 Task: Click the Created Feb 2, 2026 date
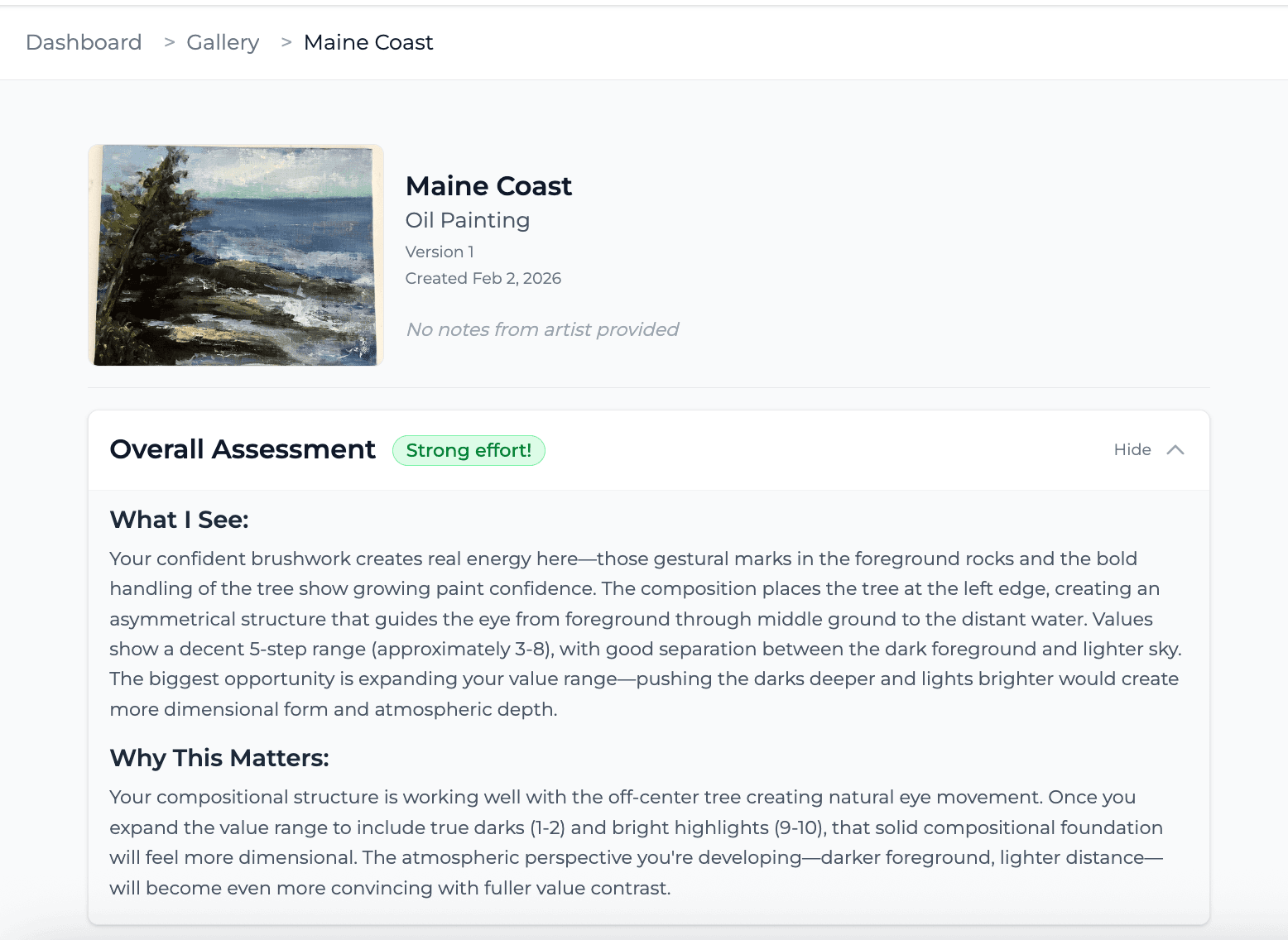[483, 278]
